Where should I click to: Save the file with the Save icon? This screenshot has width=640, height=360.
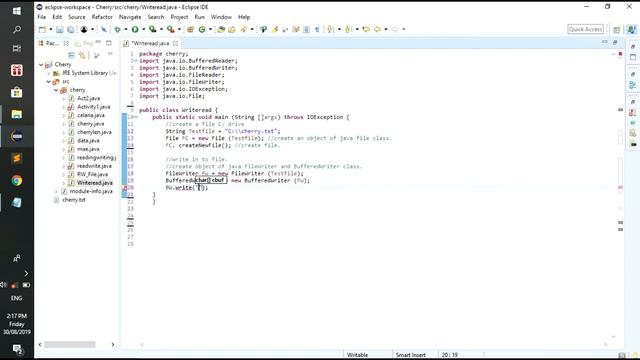60,29
